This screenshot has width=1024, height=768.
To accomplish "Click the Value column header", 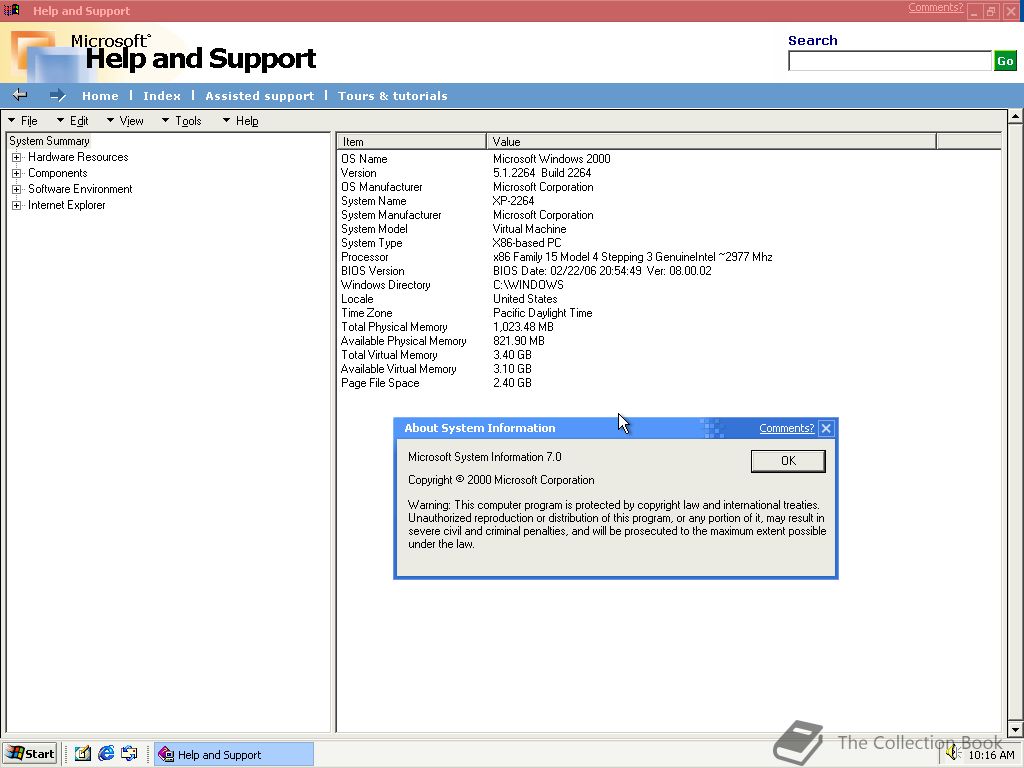I will pyautogui.click(x=711, y=142).
